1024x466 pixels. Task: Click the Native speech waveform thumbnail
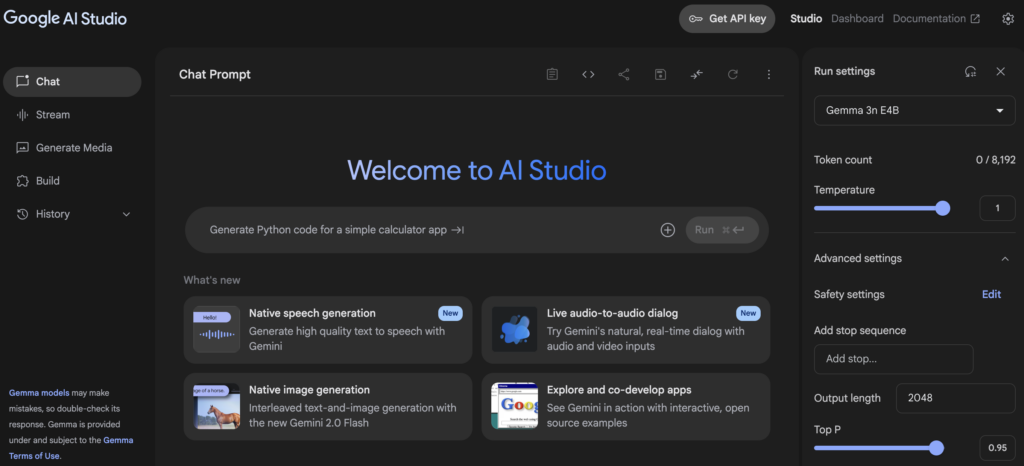(216, 330)
